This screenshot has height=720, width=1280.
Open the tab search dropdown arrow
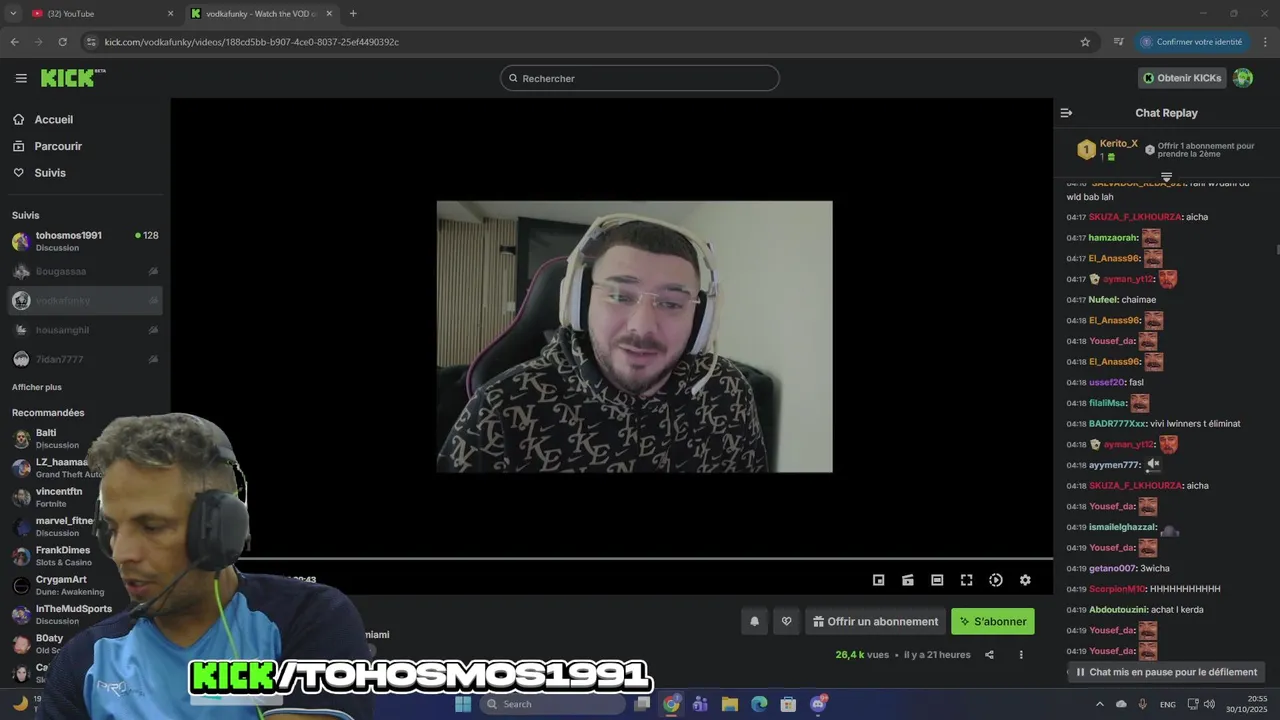point(13,14)
